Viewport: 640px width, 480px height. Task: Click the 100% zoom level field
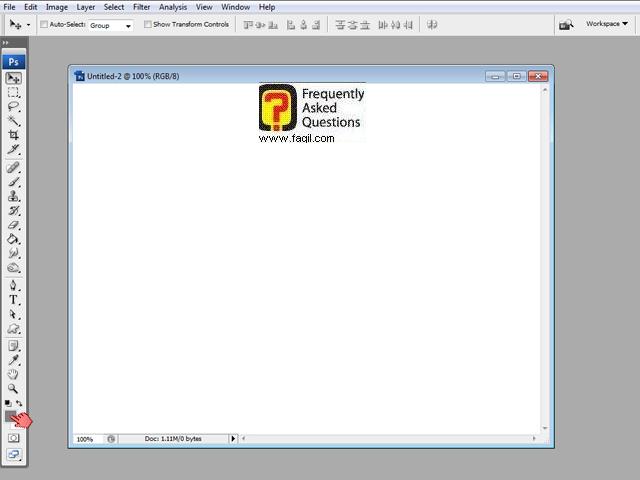click(x=85, y=439)
